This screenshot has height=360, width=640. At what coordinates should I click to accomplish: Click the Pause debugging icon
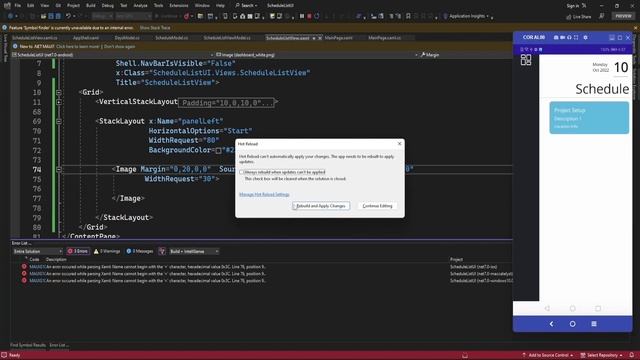pos(302,16)
